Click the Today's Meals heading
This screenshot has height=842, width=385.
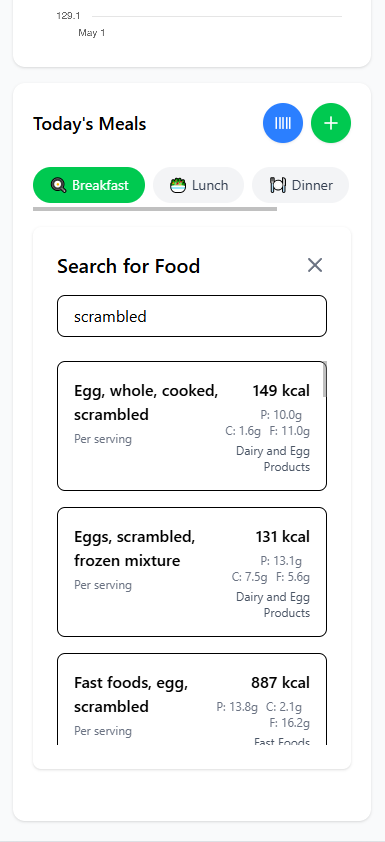pos(90,124)
